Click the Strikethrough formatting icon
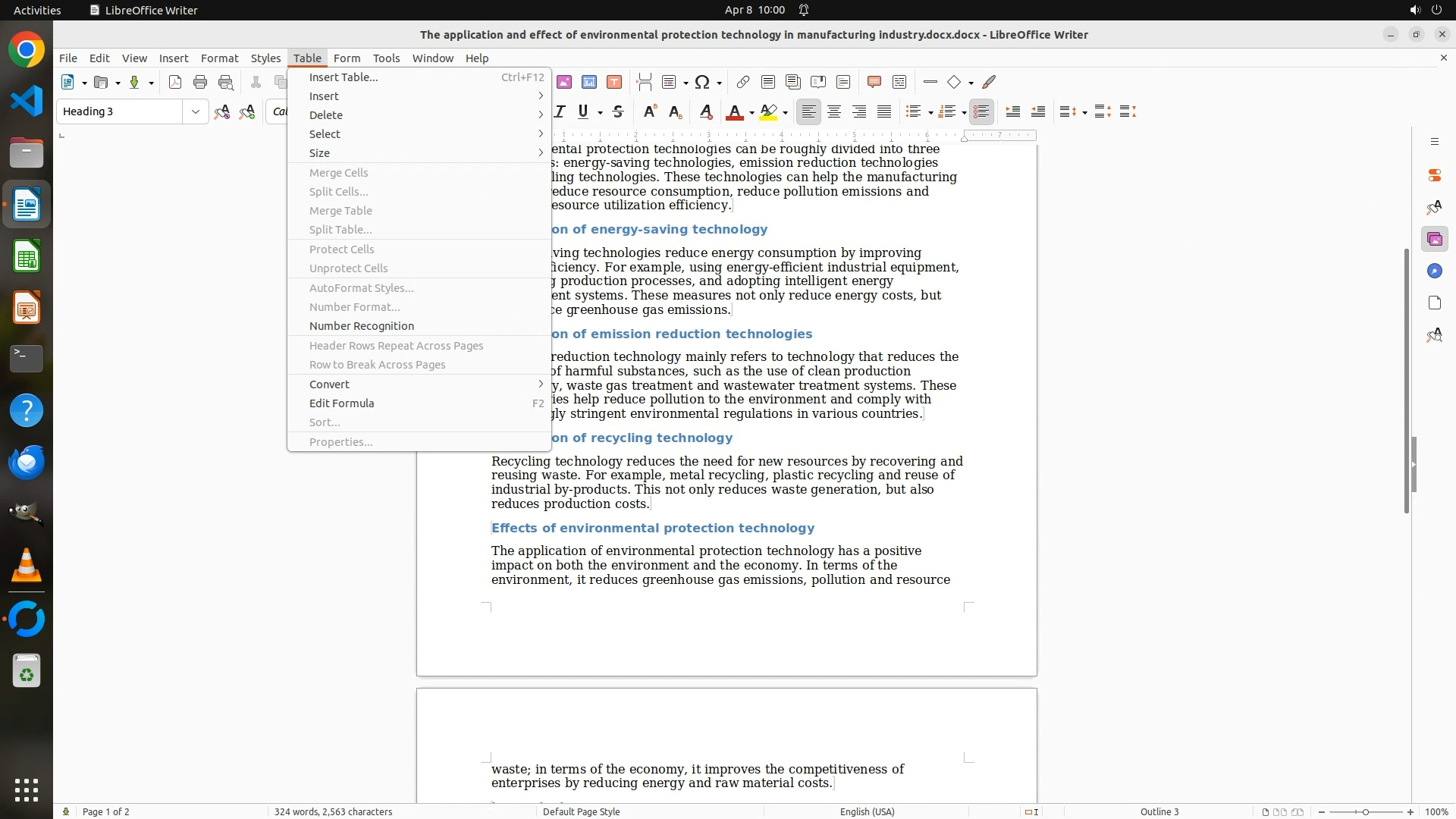Image resolution: width=1456 pixels, height=819 pixels. click(618, 112)
